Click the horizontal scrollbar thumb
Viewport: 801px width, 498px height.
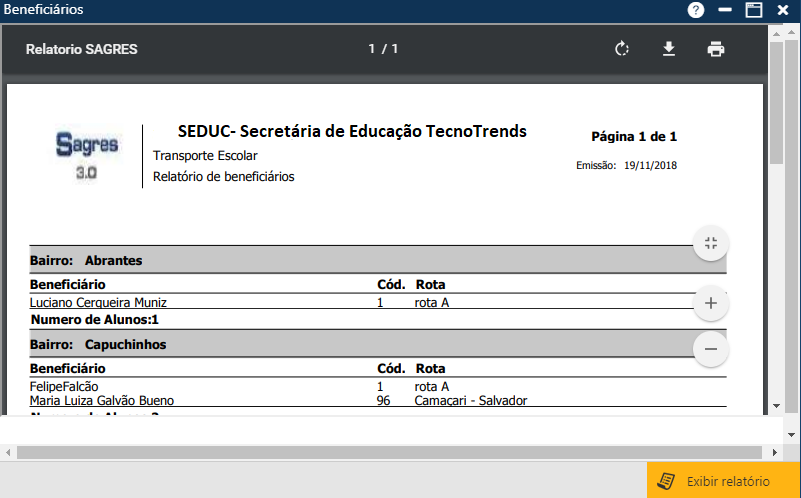coord(389,453)
